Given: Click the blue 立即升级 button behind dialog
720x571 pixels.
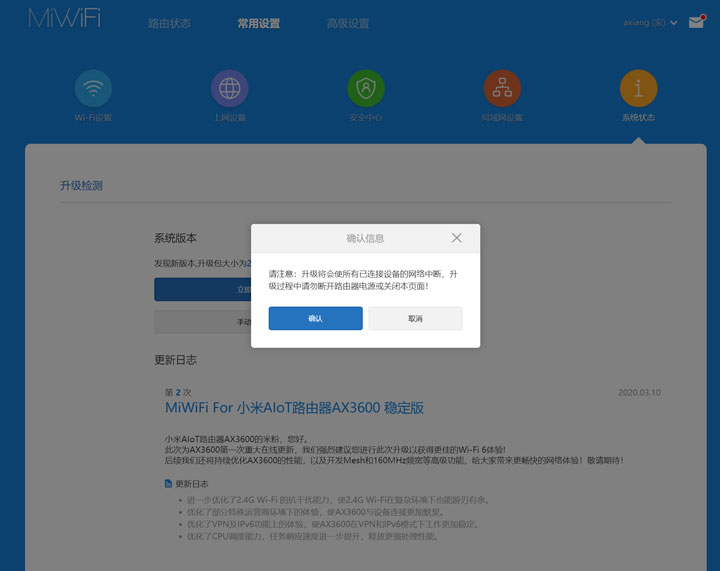Looking at the screenshot, I should coord(202,289).
